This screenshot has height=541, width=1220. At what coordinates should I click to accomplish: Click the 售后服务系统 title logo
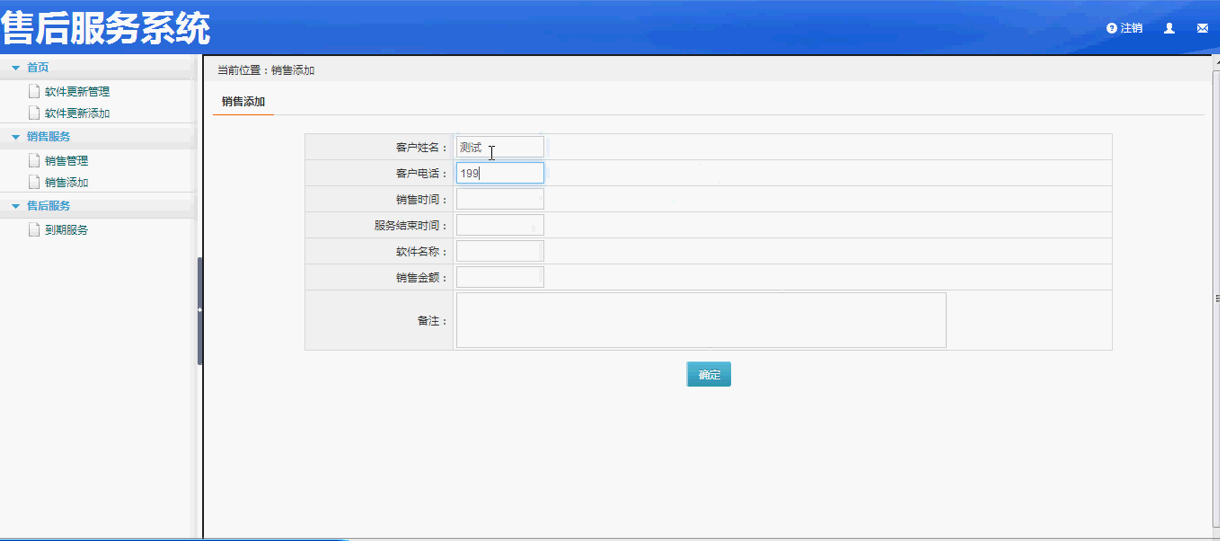click(105, 28)
